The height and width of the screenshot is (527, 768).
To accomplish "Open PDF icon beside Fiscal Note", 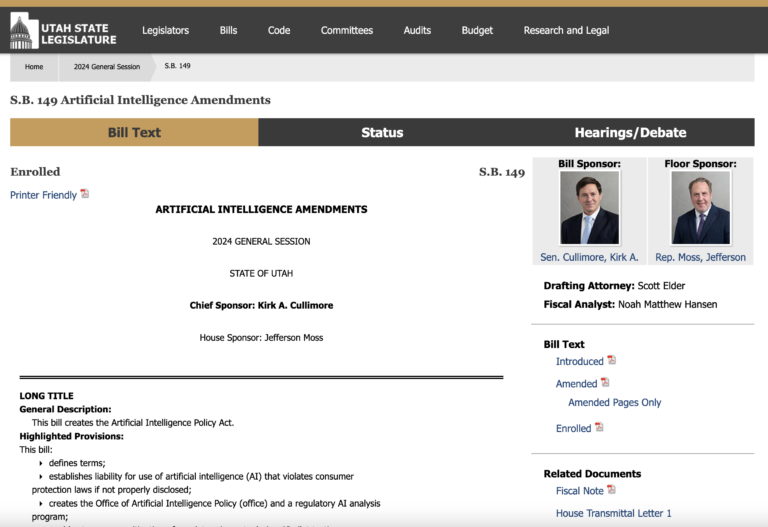I will 611,489.
